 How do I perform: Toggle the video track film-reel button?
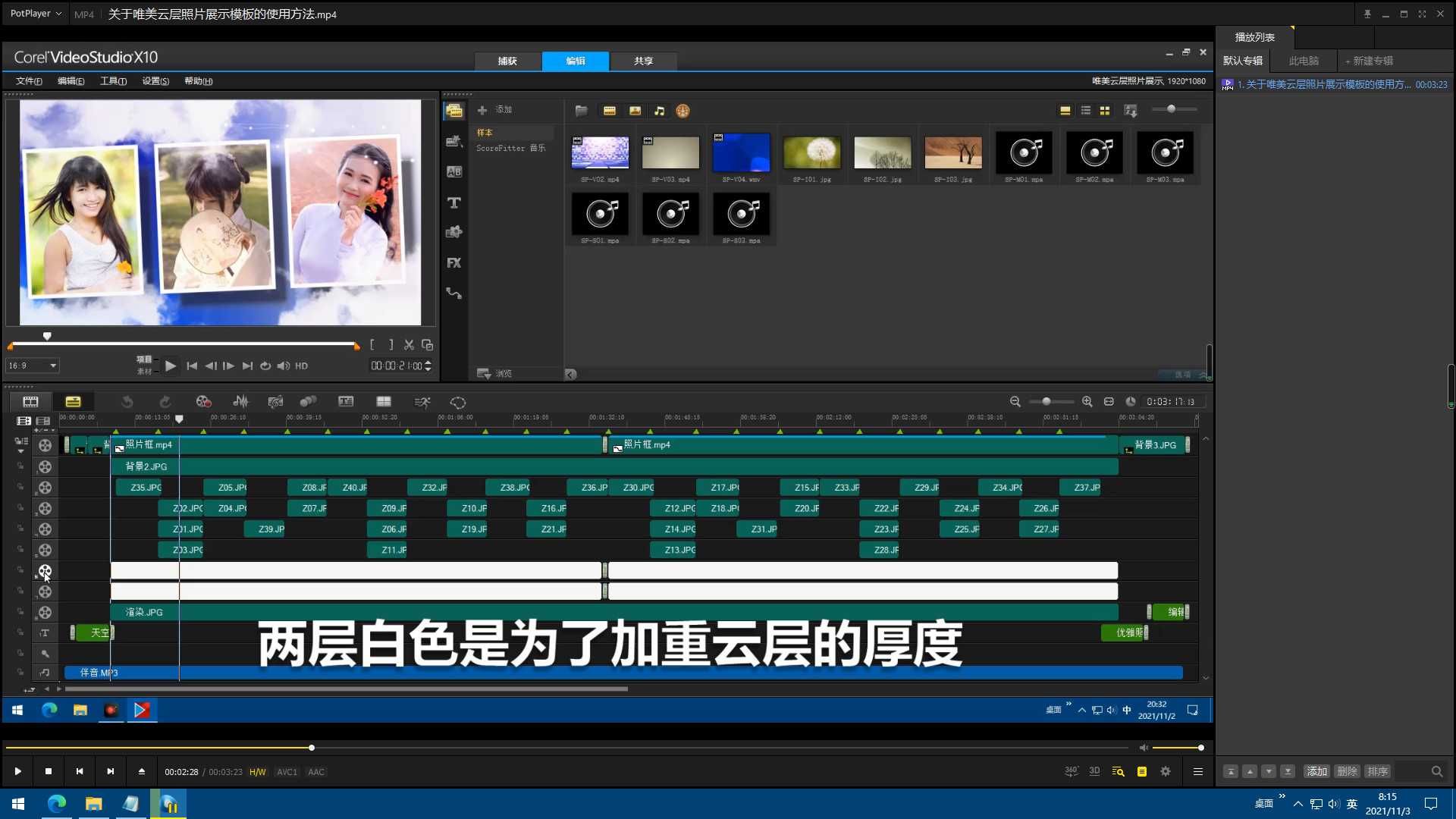coord(45,445)
